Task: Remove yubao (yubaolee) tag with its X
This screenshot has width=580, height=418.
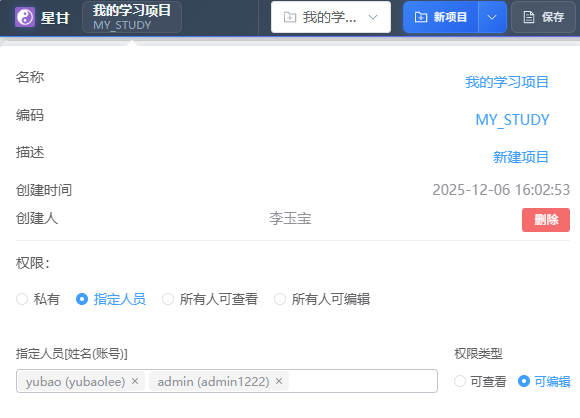Action: click(135, 381)
